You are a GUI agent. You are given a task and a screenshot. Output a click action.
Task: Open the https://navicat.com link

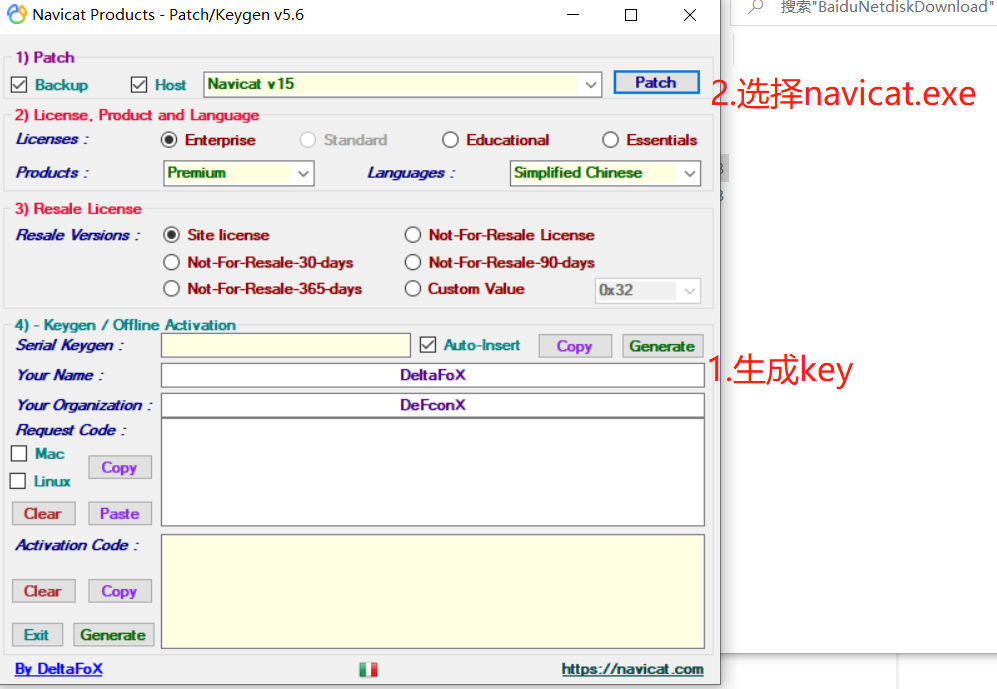pos(633,669)
